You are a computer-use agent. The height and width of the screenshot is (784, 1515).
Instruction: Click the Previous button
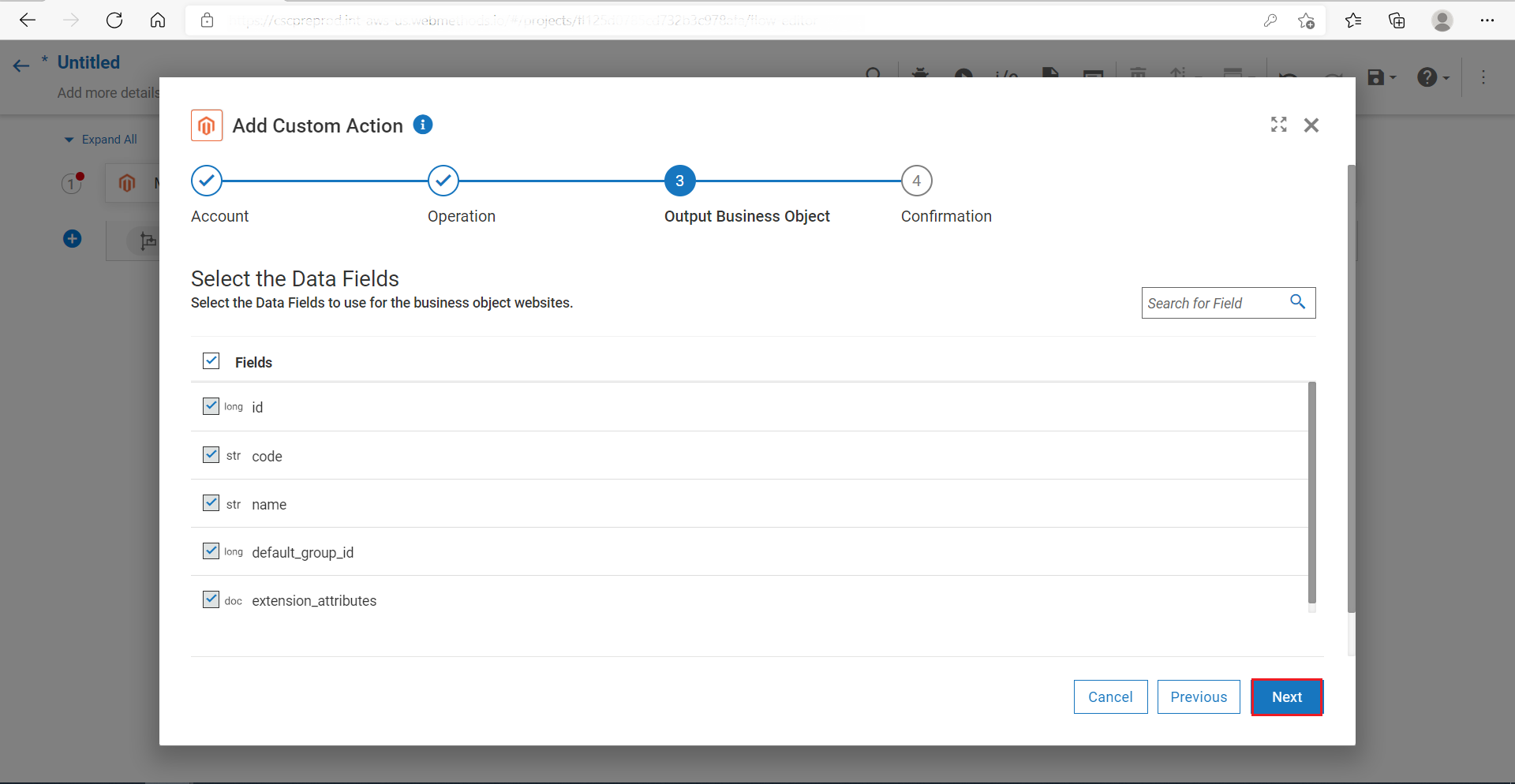1199,696
